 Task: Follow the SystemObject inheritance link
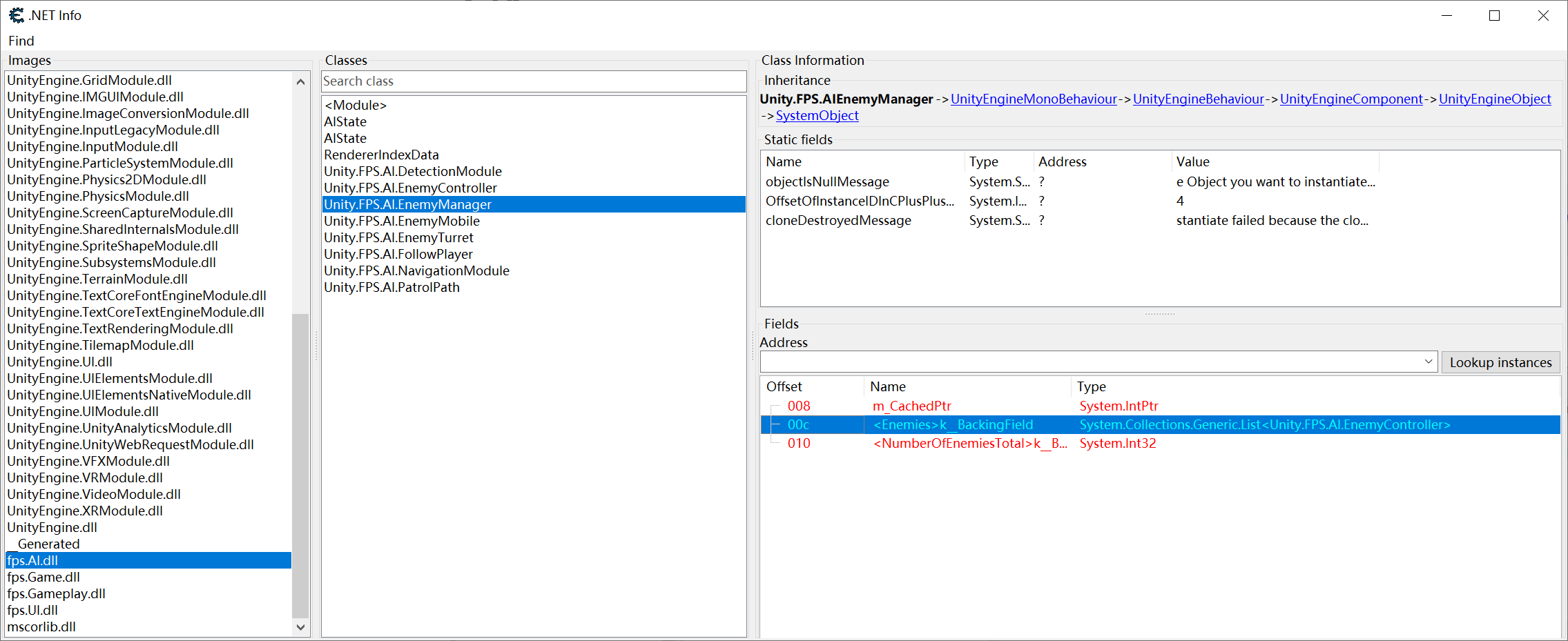pyautogui.click(x=817, y=116)
